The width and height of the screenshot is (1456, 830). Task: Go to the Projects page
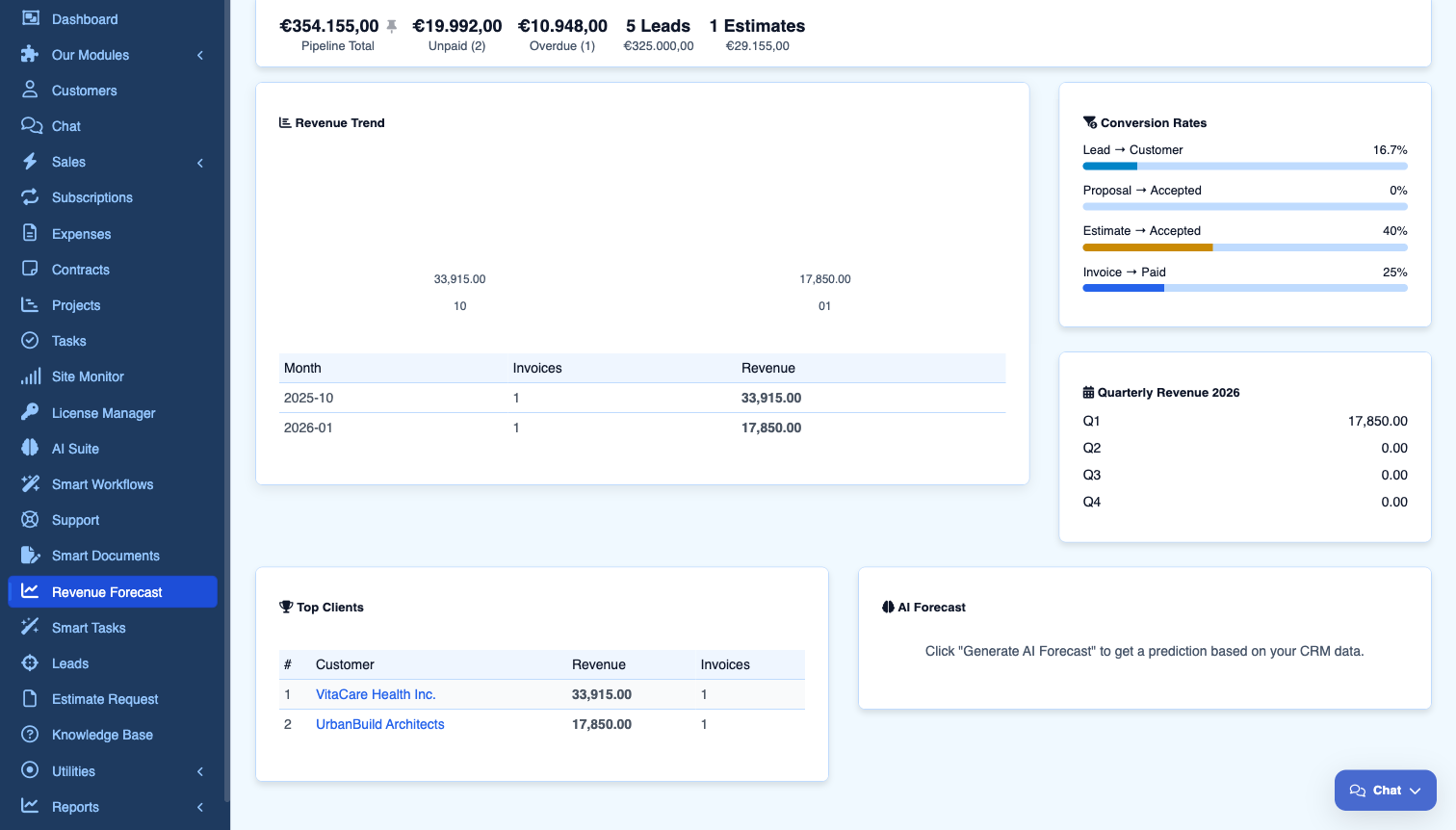(x=76, y=305)
